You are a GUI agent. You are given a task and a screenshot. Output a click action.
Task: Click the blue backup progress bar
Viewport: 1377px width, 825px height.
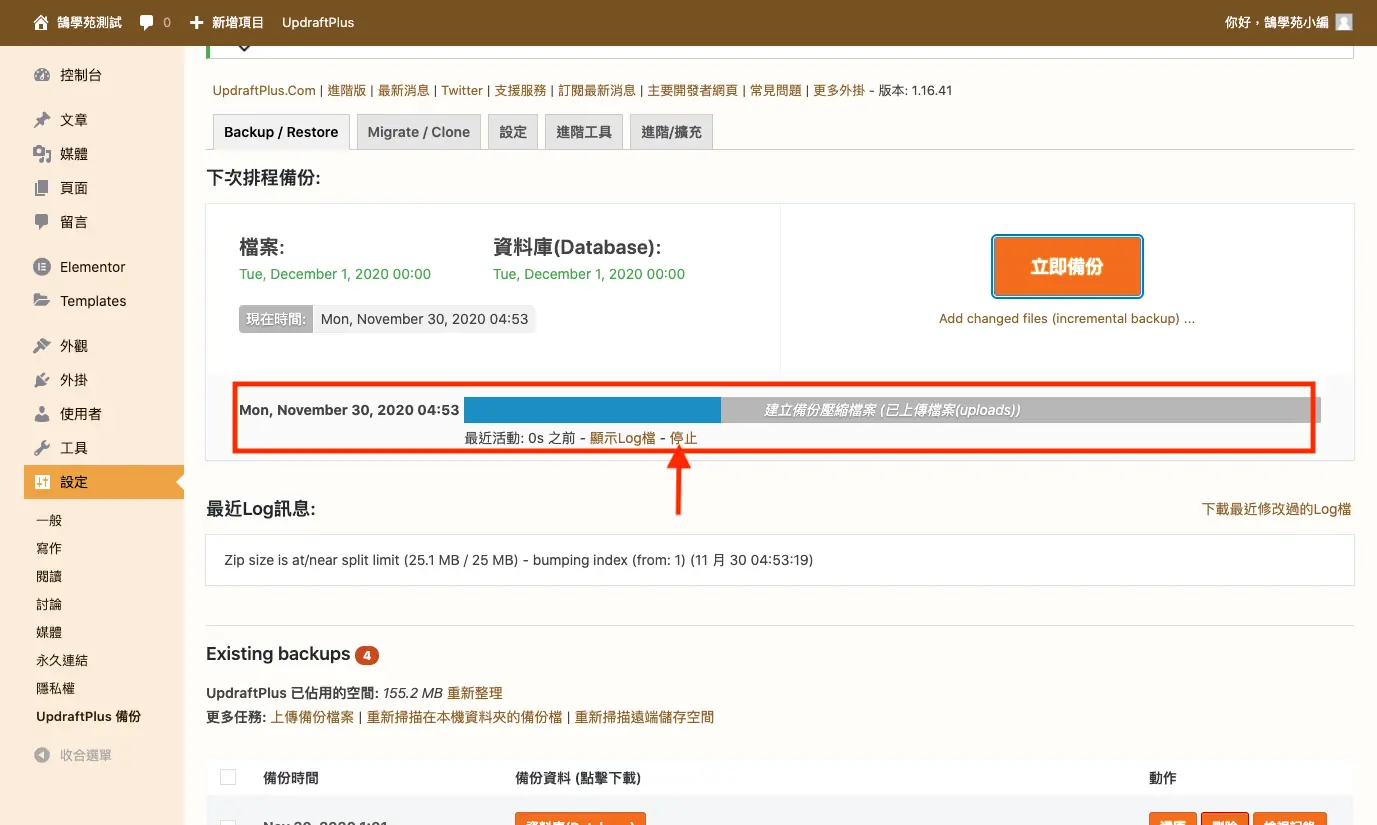click(x=592, y=410)
